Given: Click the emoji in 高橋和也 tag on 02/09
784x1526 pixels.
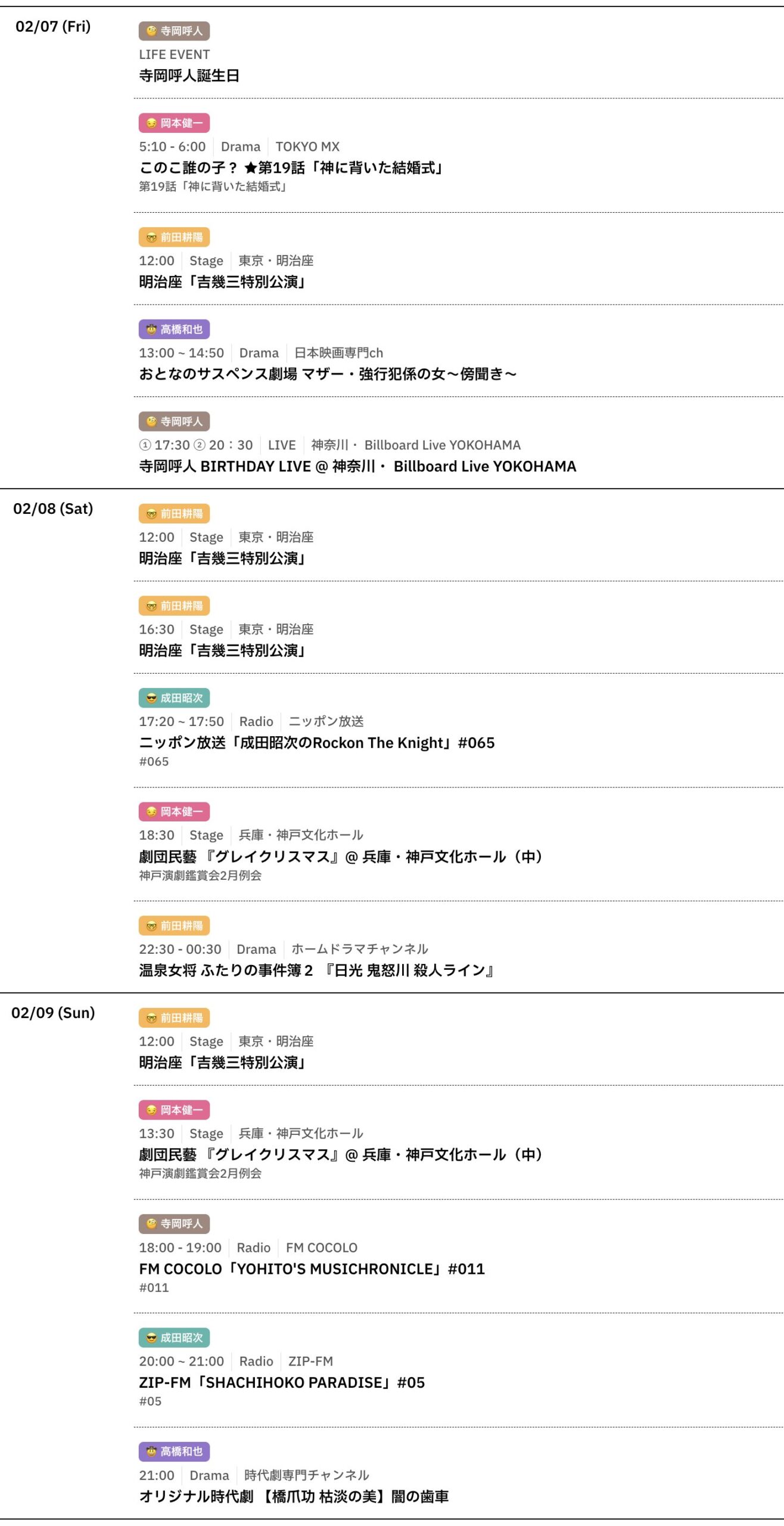Looking at the screenshot, I should (x=151, y=1452).
